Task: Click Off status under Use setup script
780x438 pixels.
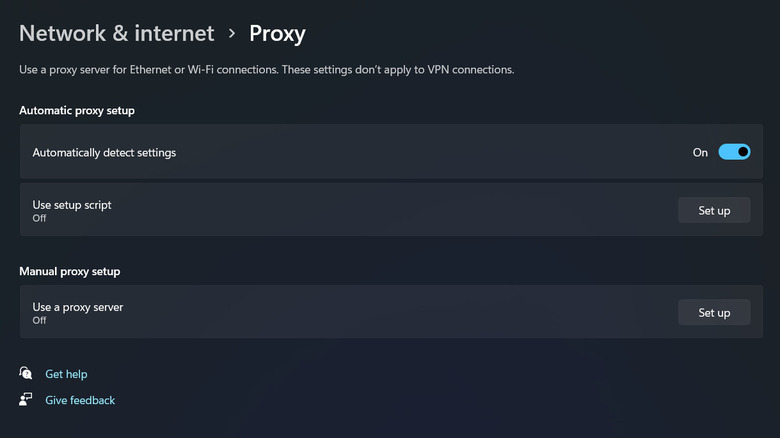Action: click(x=40, y=217)
